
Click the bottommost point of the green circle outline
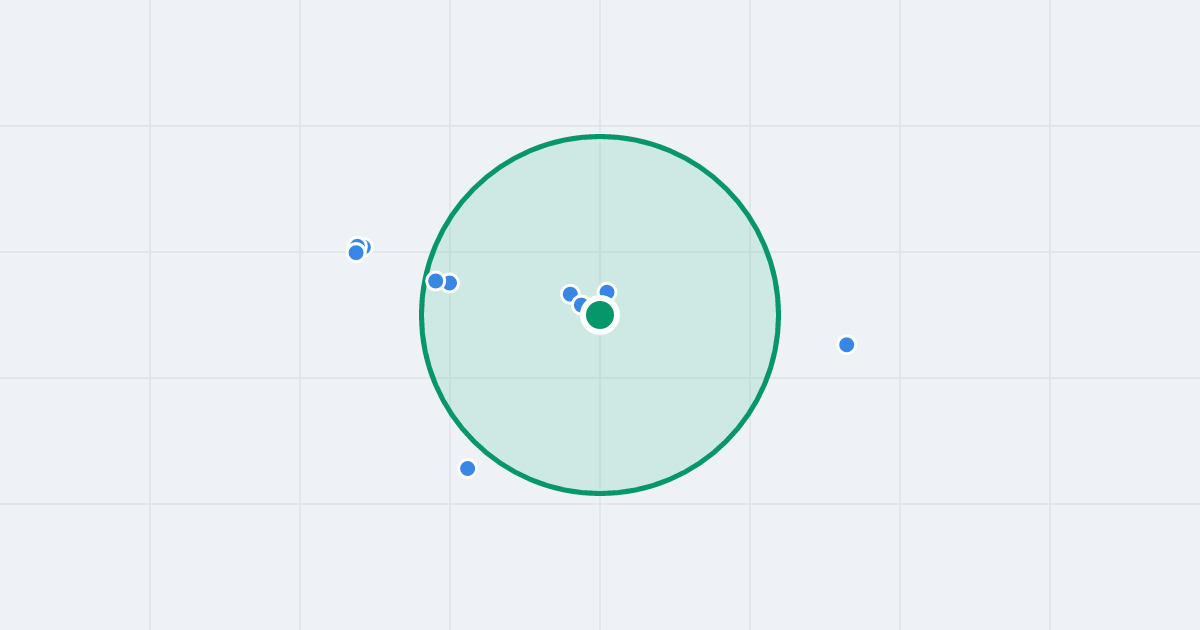pyautogui.click(x=600, y=493)
